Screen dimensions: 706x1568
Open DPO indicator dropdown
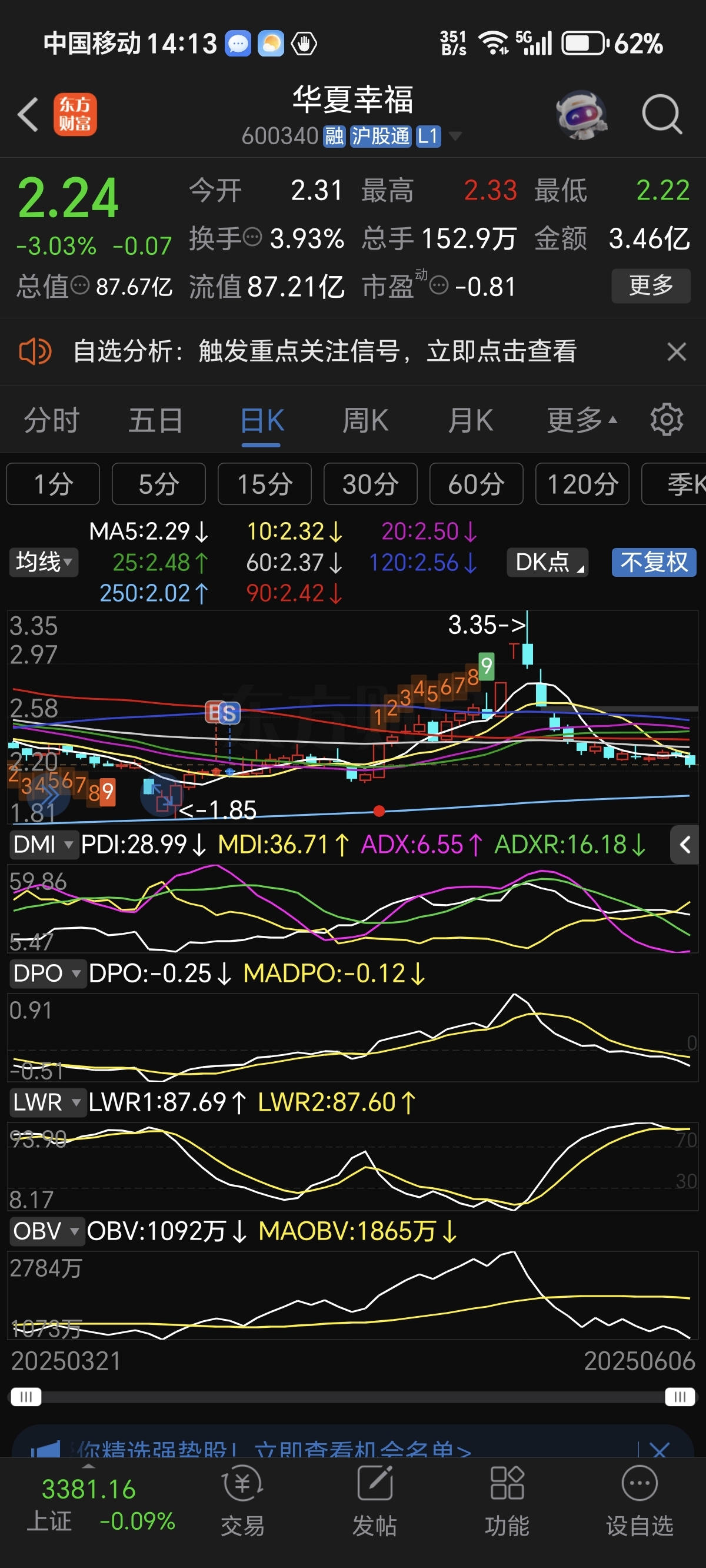click(x=47, y=974)
